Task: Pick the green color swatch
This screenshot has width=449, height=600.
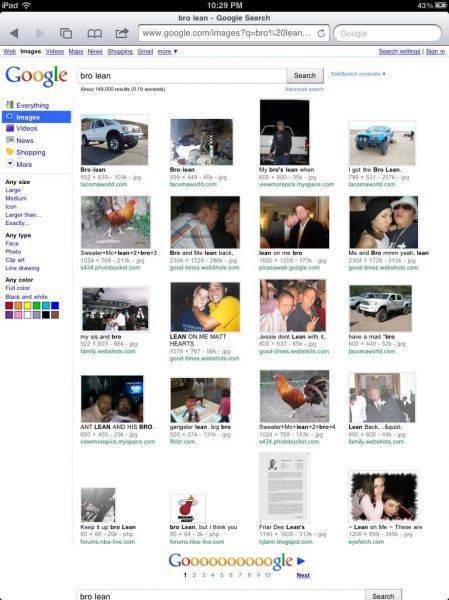Action: point(37,306)
